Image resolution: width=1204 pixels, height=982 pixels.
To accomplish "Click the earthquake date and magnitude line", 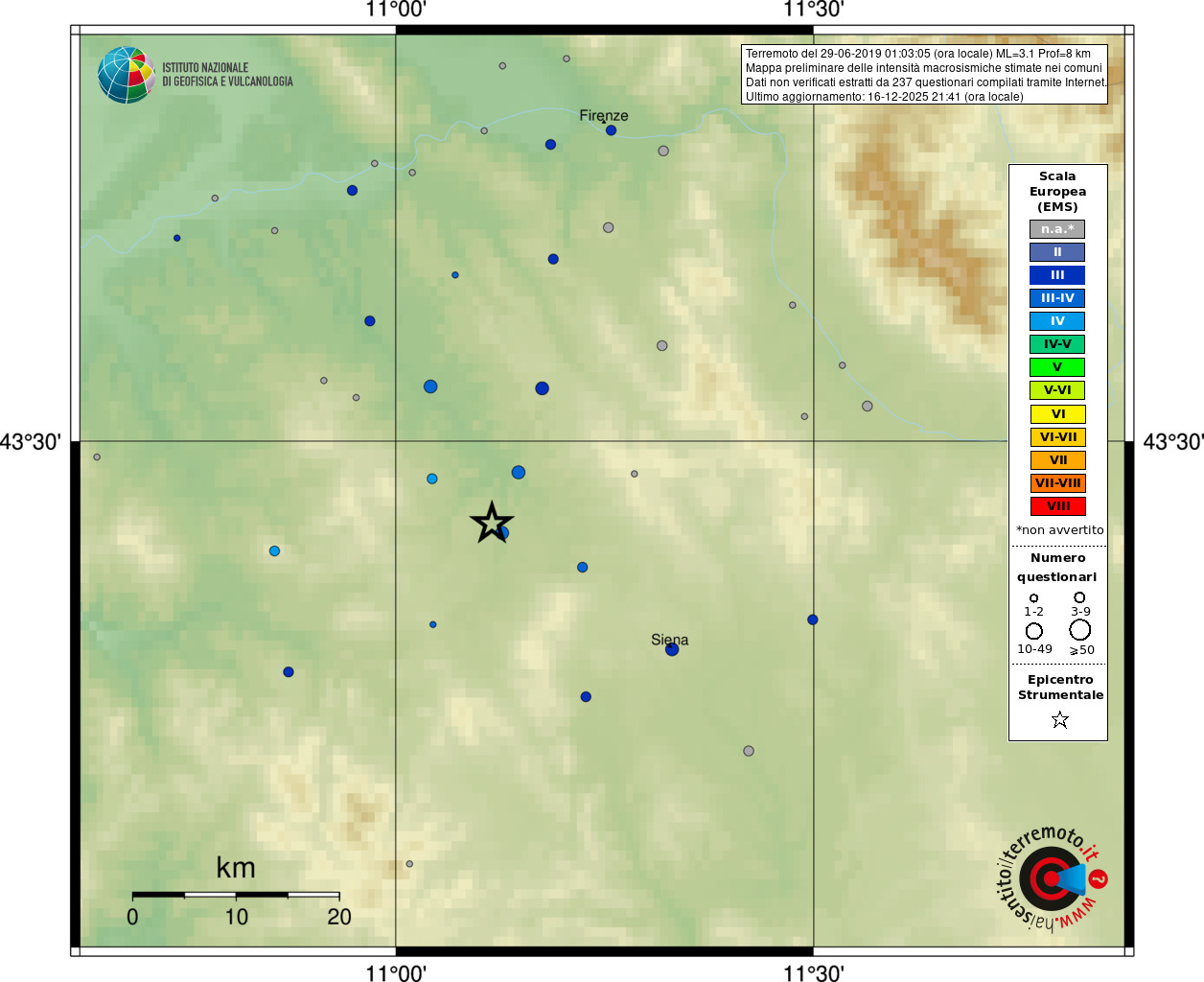I will pos(918,54).
